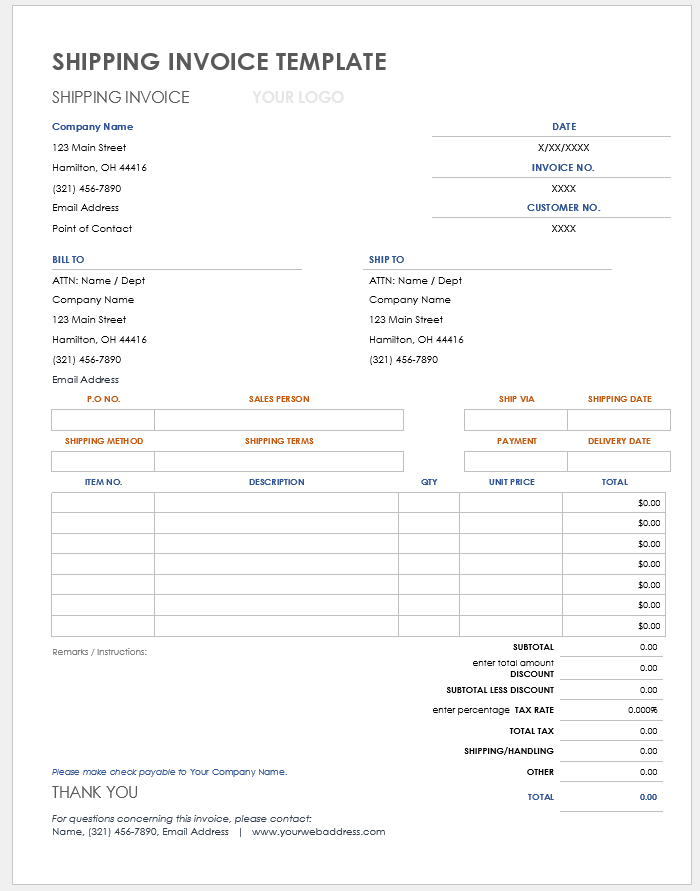Image resolution: width=700 pixels, height=891 pixels.
Task: Click the YOUR LOGO placeholder
Action: click(x=298, y=97)
